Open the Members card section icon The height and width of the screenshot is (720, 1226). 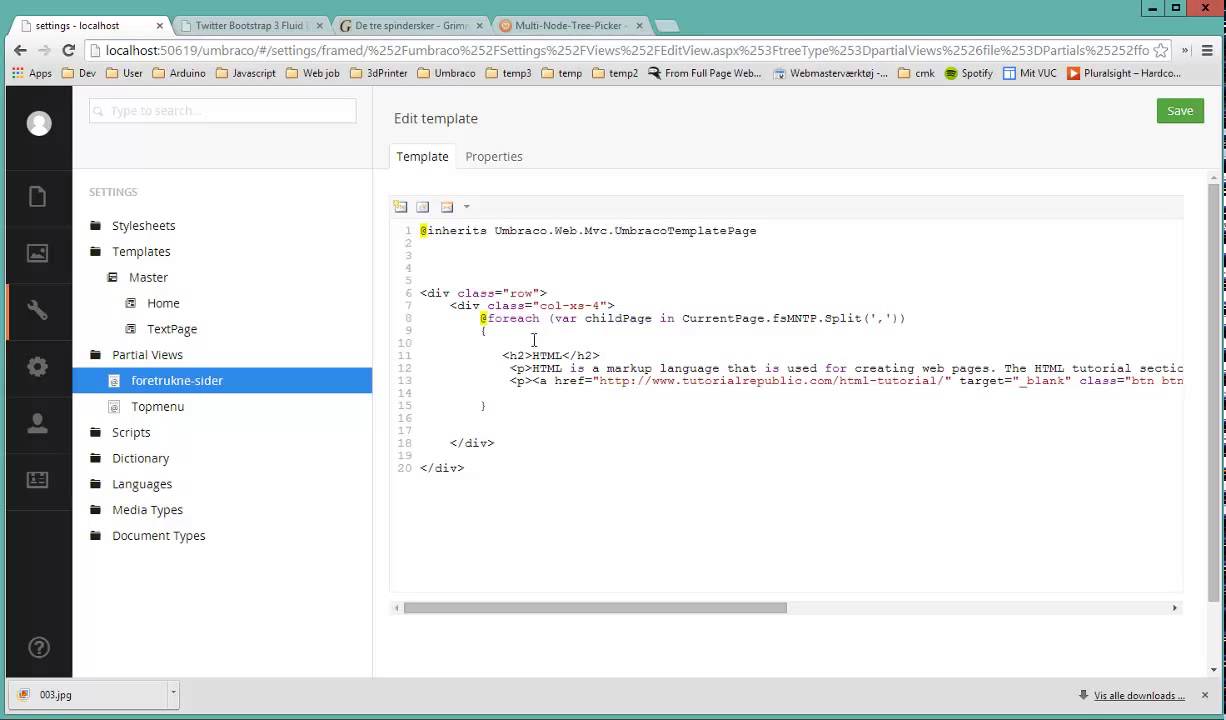(38, 480)
